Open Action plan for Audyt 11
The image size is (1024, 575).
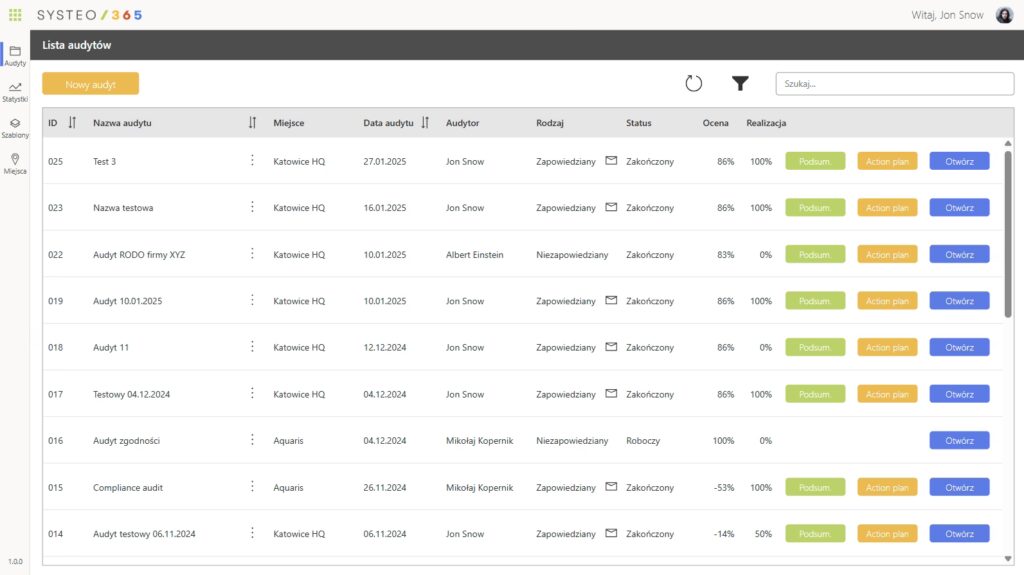click(887, 348)
